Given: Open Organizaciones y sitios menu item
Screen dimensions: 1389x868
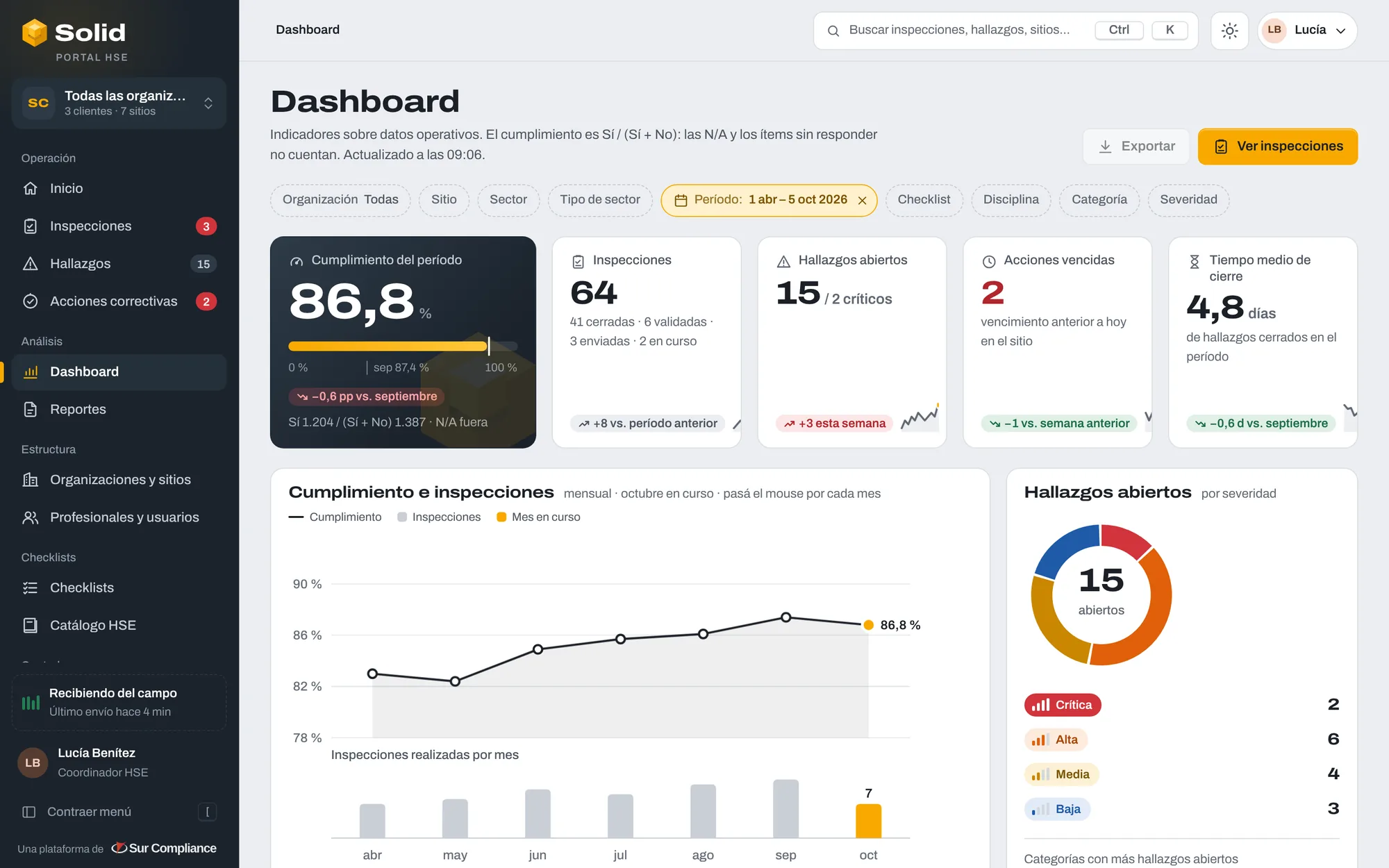Looking at the screenshot, I should point(119,480).
